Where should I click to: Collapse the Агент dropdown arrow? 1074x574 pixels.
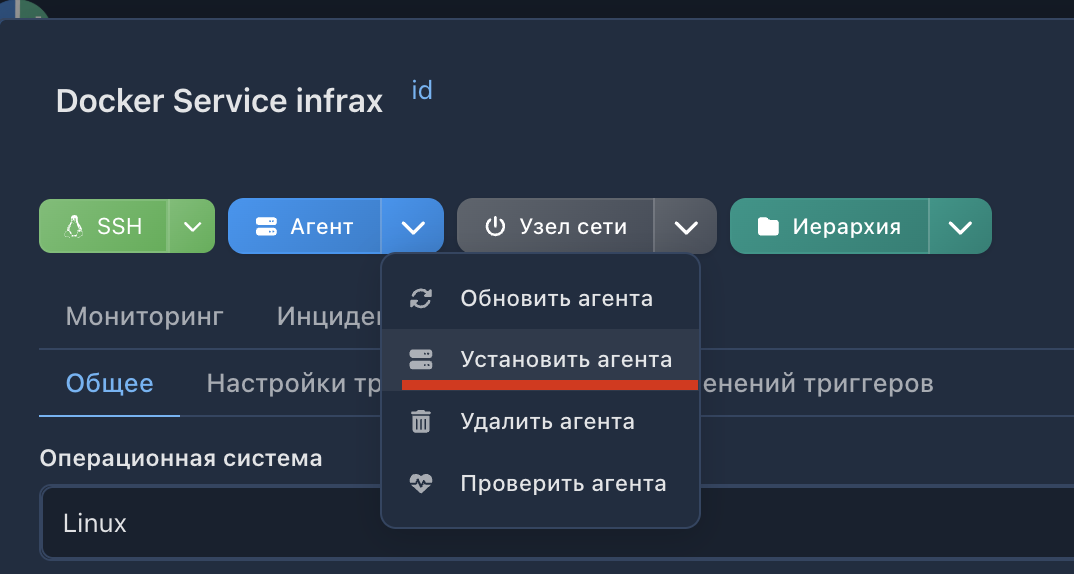[x=413, y=227]
